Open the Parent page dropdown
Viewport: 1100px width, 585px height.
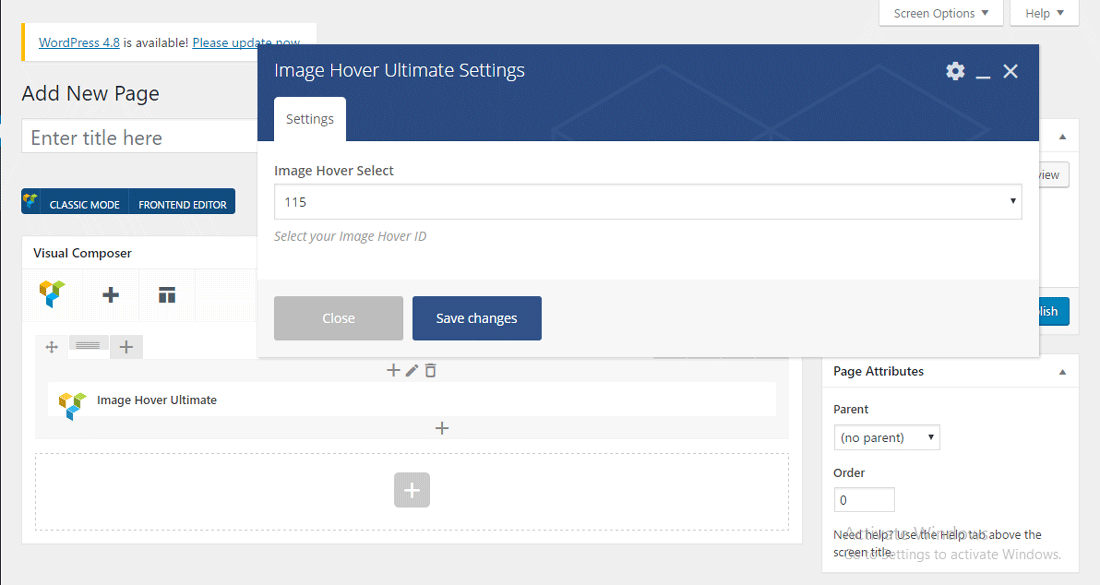pyautogui.click(x=886, y=437)
